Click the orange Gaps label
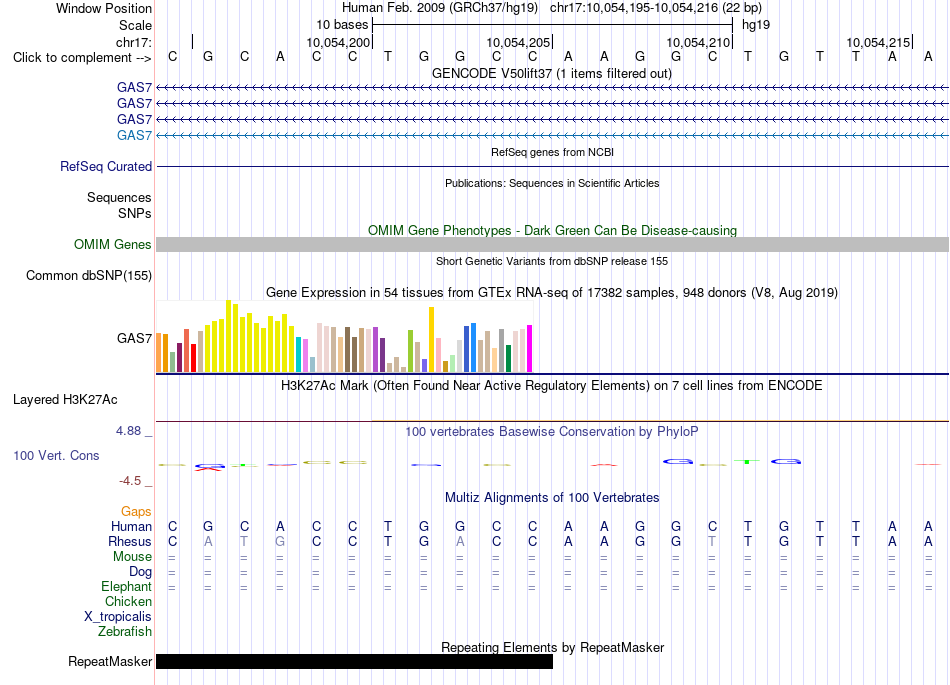Viewport: 950px width, 685px height. coord(136,512)
